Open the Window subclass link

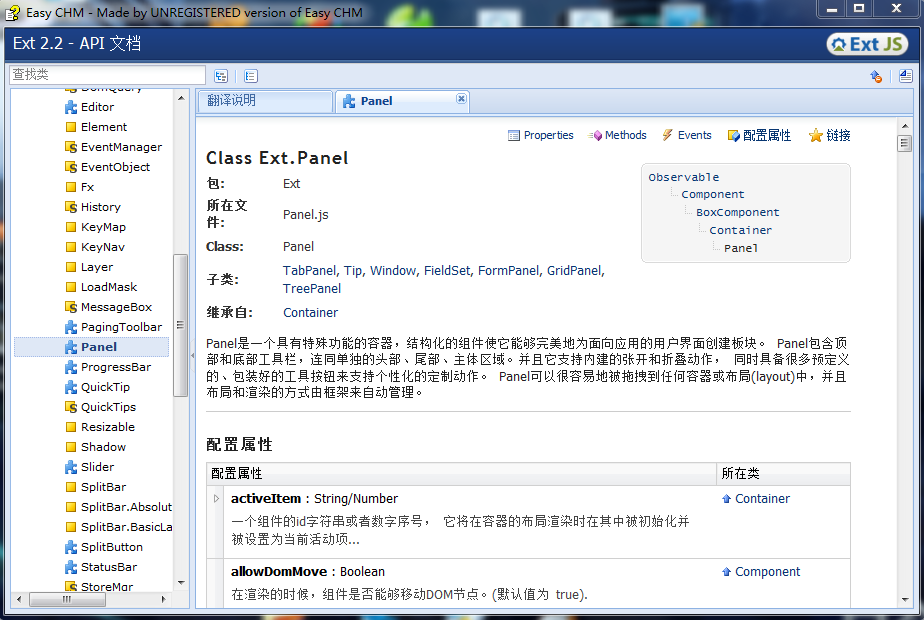[x=392, y=271]
